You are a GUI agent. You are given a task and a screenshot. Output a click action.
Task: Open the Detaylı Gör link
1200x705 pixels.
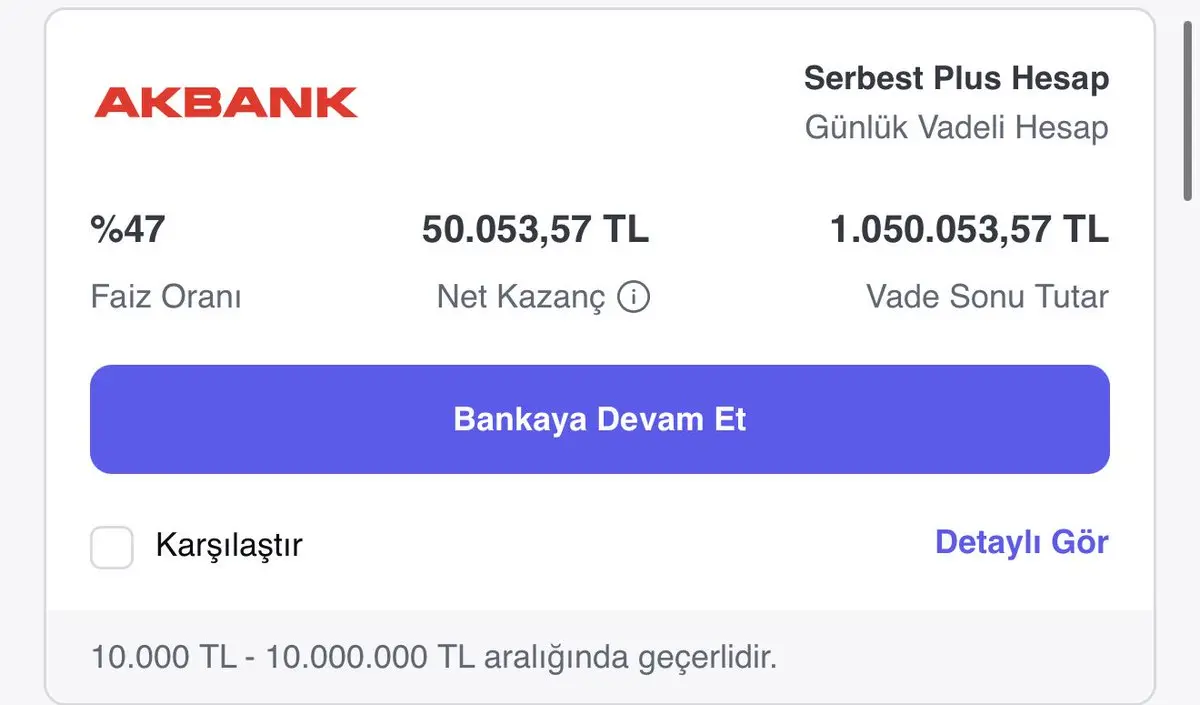click(x=1022, y=542)
